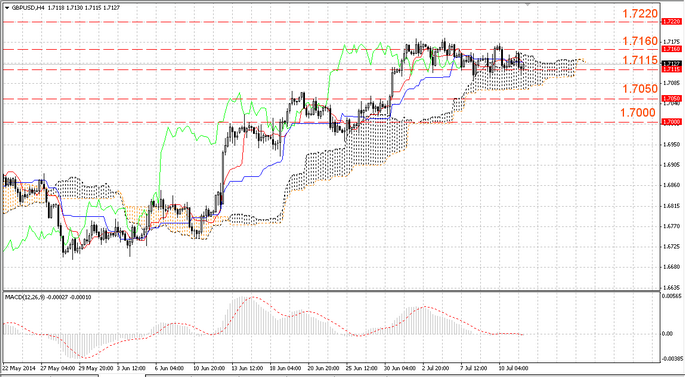
Task: Click the black current price tag 1.7127
Action: click(x=672, y=63)
